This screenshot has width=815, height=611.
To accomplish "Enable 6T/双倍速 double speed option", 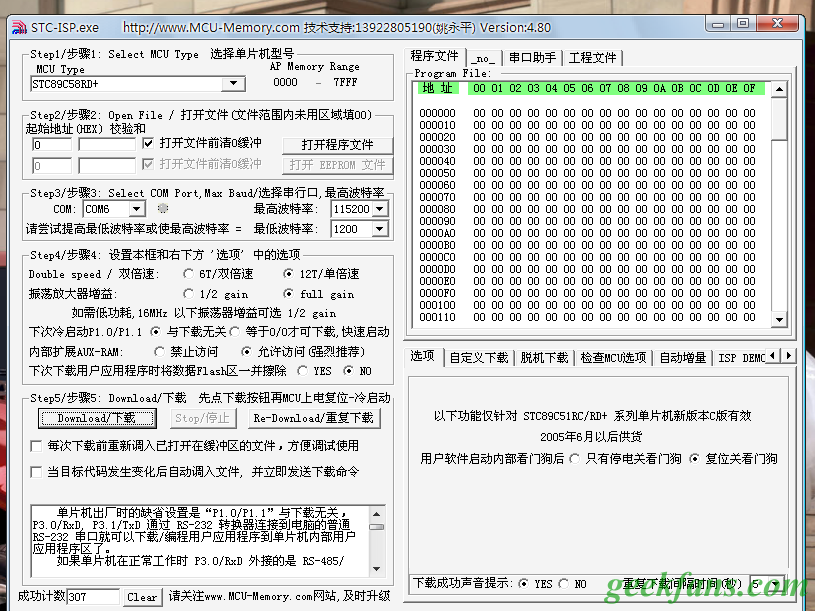I will (189, 274).
